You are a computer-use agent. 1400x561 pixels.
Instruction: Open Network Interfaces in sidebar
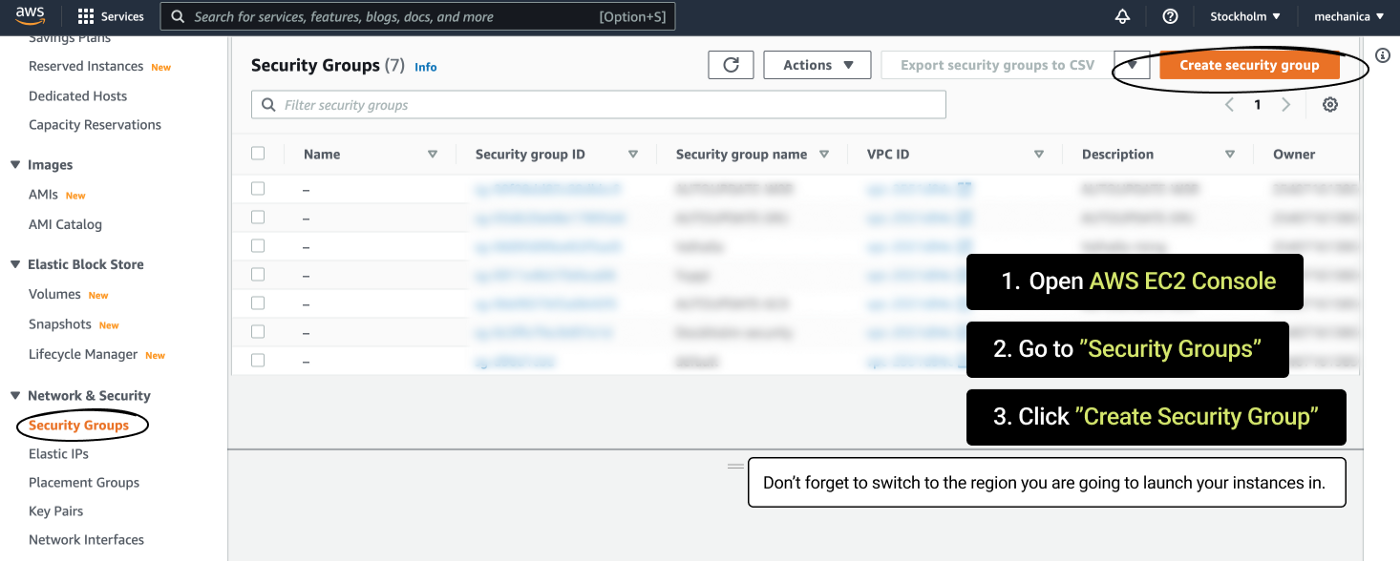point(86,540)
